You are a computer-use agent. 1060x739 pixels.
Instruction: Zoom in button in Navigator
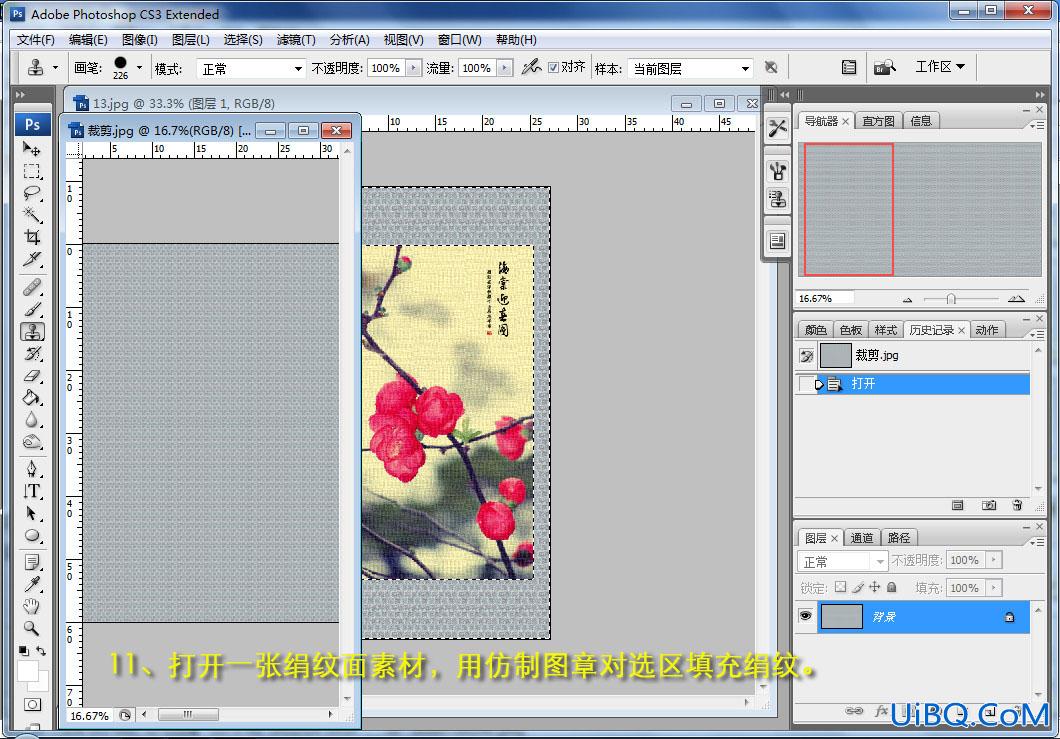click(1016, 298)
